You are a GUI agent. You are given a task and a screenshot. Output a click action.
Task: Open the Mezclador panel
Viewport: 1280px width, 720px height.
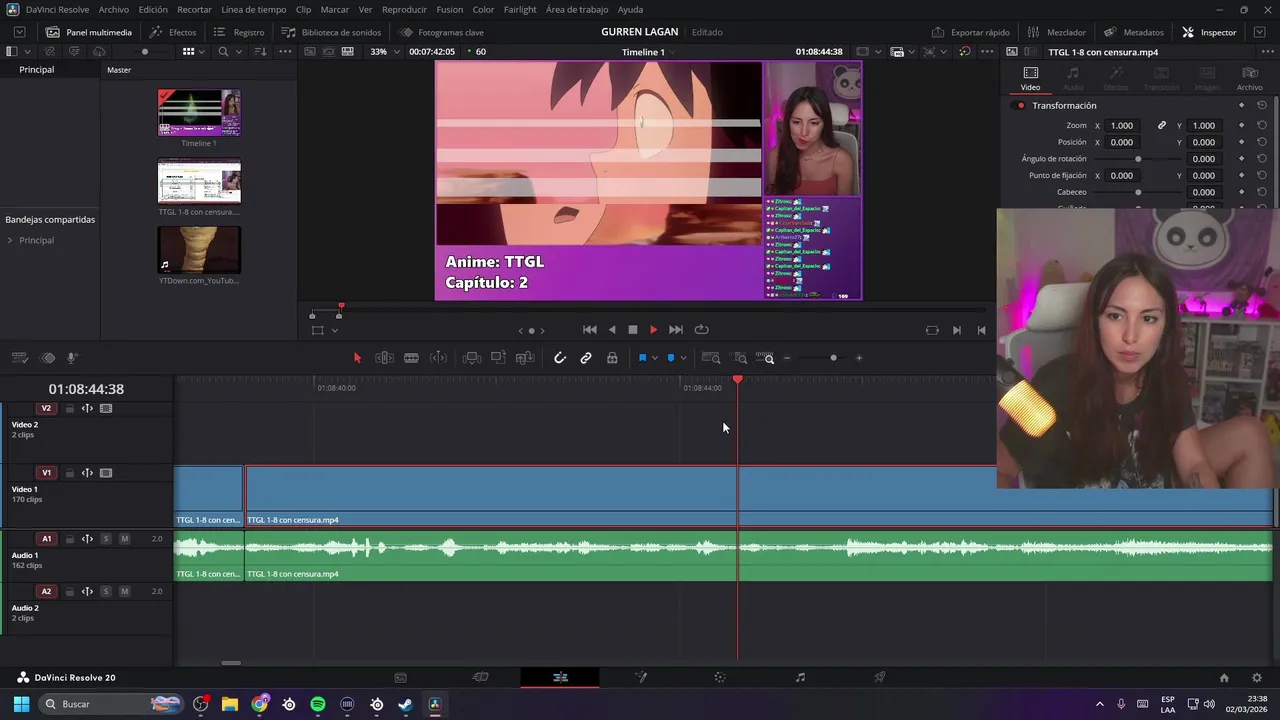(1057, 32)
